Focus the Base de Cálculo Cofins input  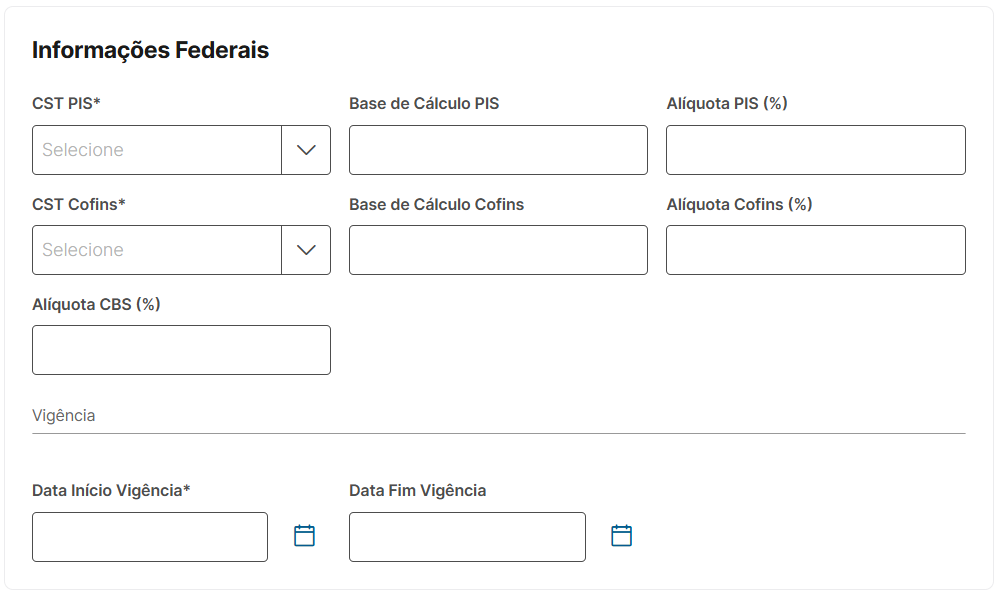[x=498, y=250]
